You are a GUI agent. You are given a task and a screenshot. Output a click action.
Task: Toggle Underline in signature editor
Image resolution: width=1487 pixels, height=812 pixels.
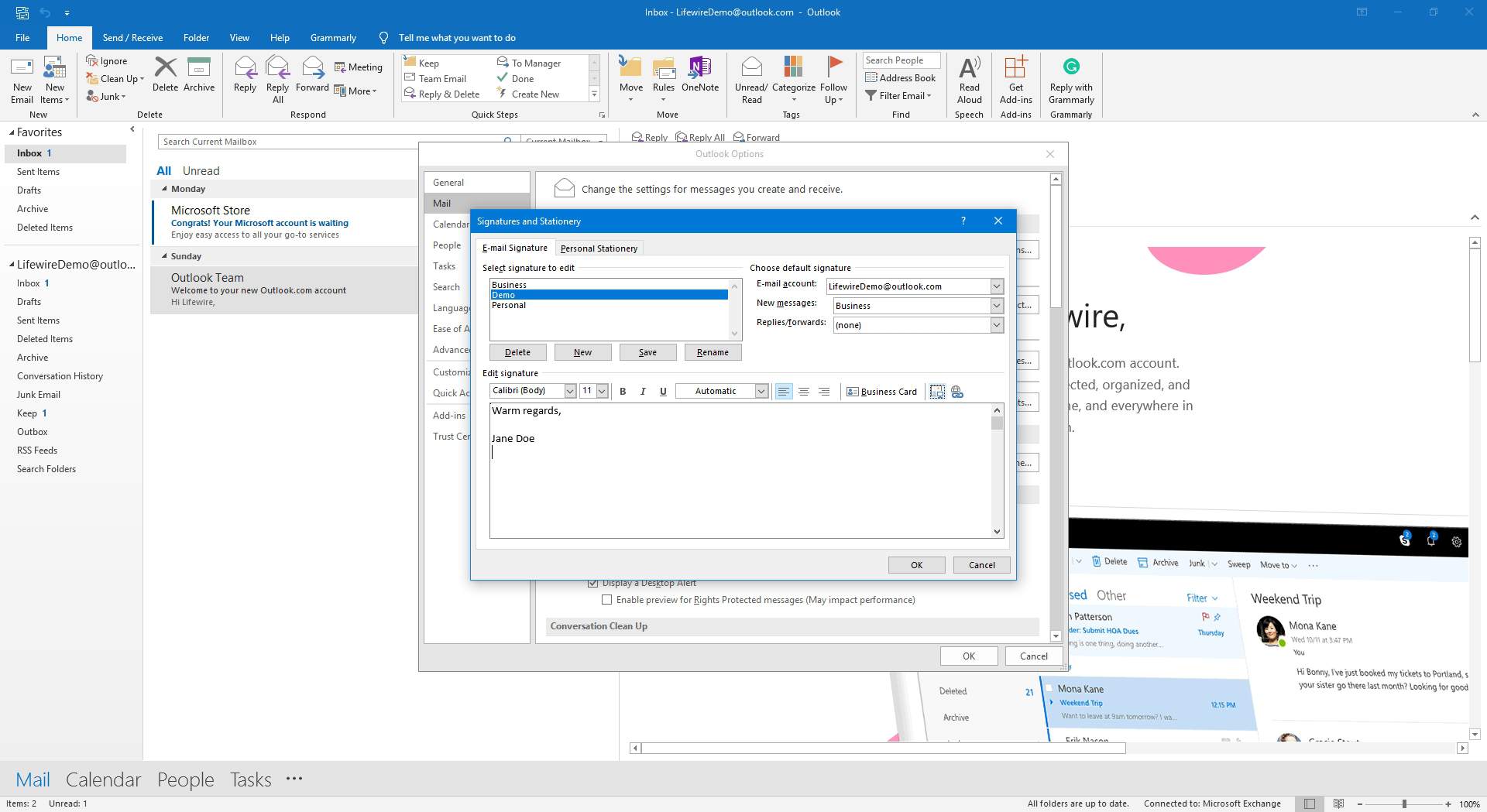(663, 392)
